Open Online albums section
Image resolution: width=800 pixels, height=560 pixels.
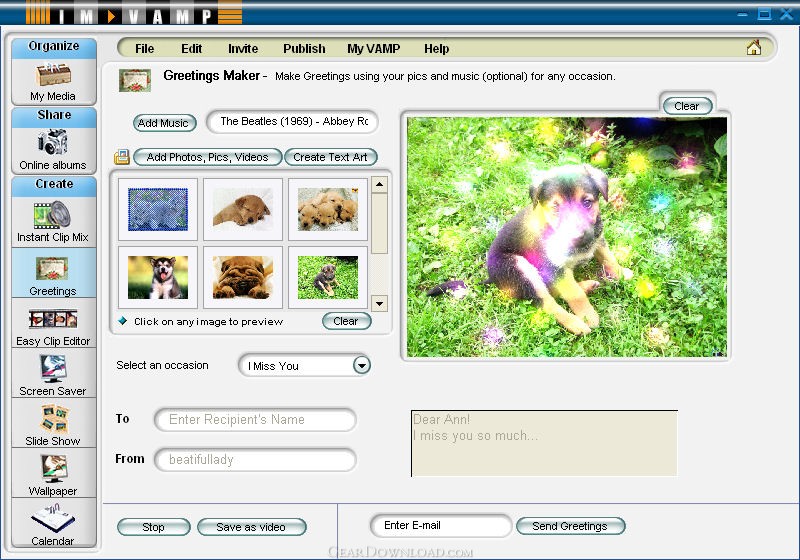[x=53, y=148]
